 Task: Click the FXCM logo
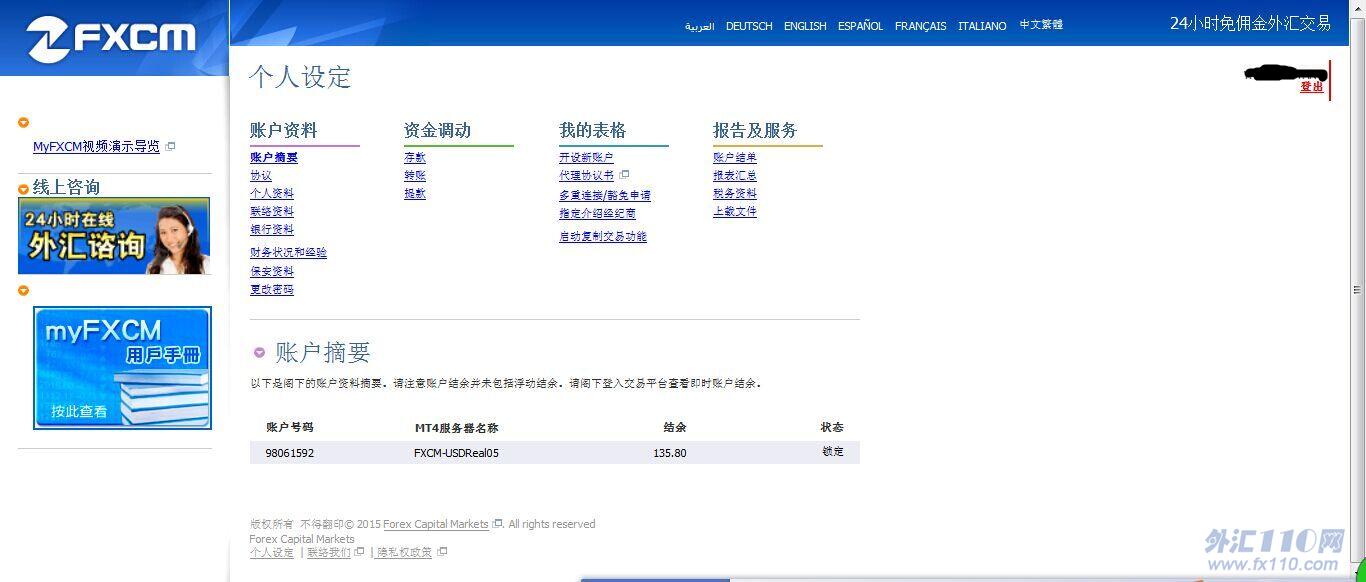pyautogui.click(x=110, y=38)
